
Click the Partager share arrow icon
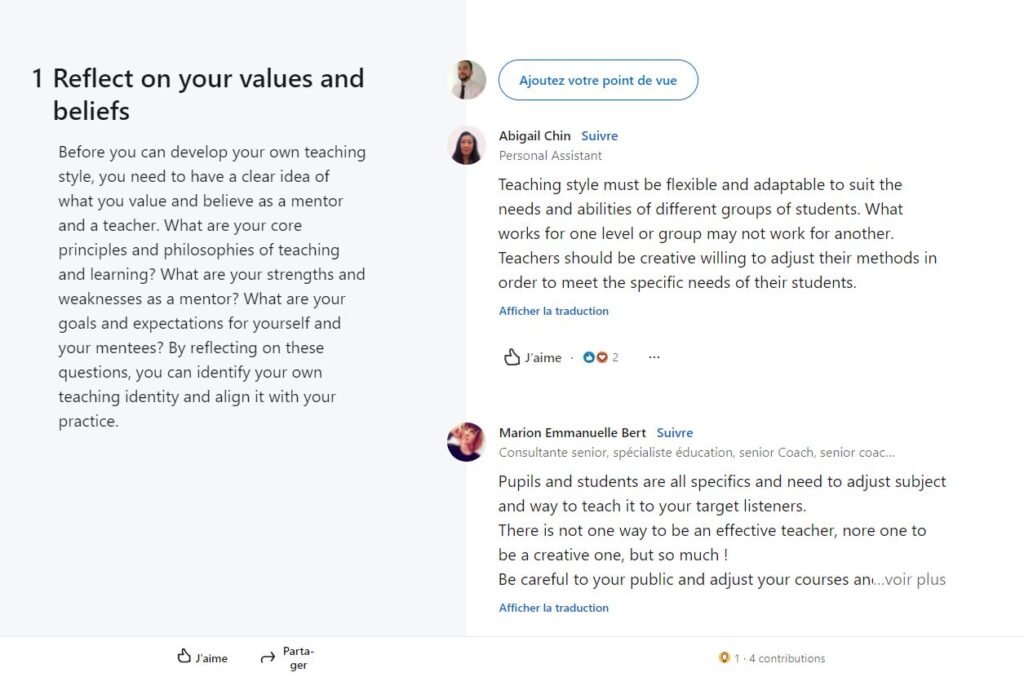point(267,657)
